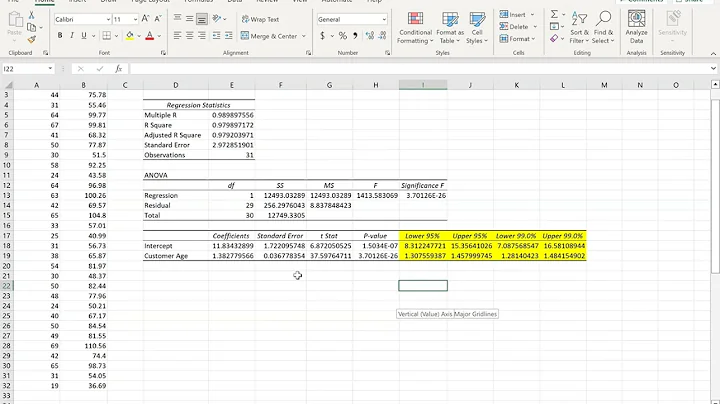Image resolution: width=720 pixels, height=404 pixels.
Task: Click the Copy icon in Clipboard
Action: coord(31,28)
